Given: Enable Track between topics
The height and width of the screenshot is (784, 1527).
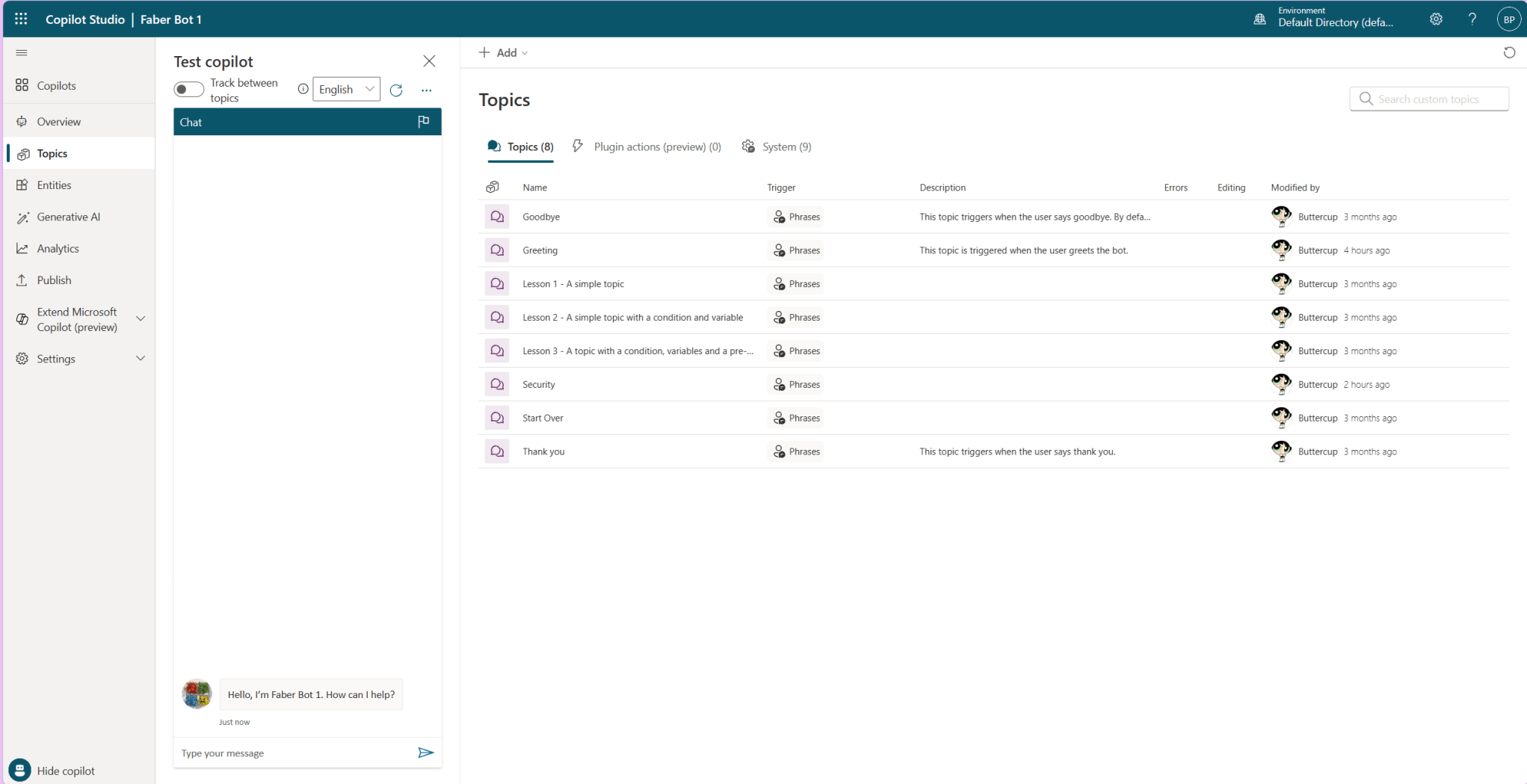Looking at the screenshot, I should pyautogui.click(x=188, y=89).
